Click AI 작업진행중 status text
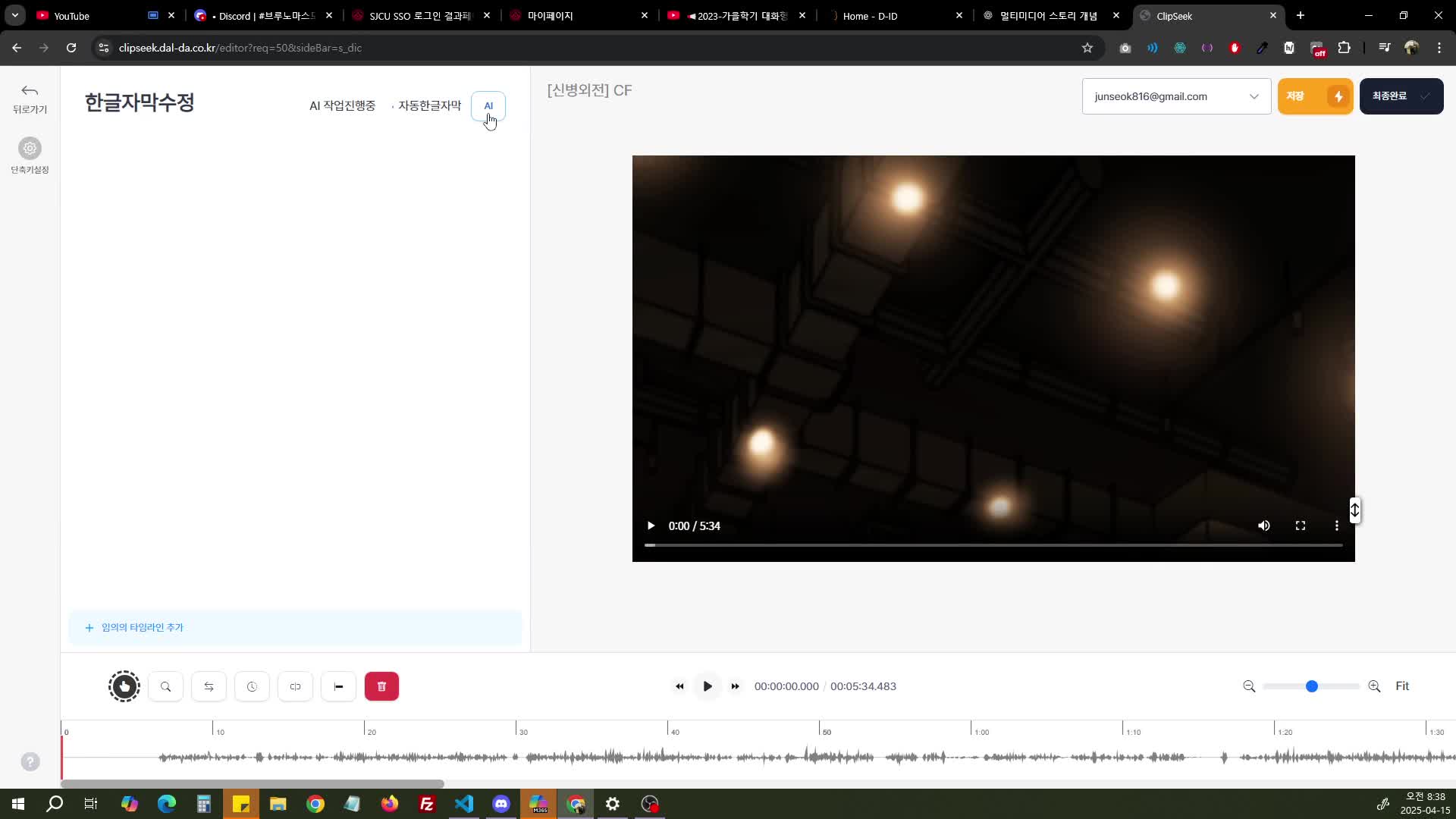Screen dimensions: 1456x819 342,106
